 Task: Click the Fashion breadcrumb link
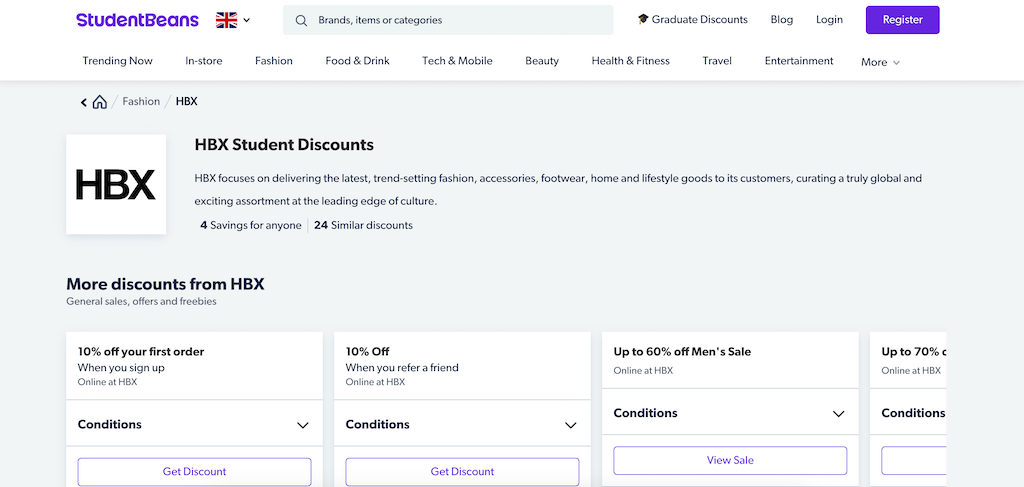pyautogui.click(x=141, y=101)
